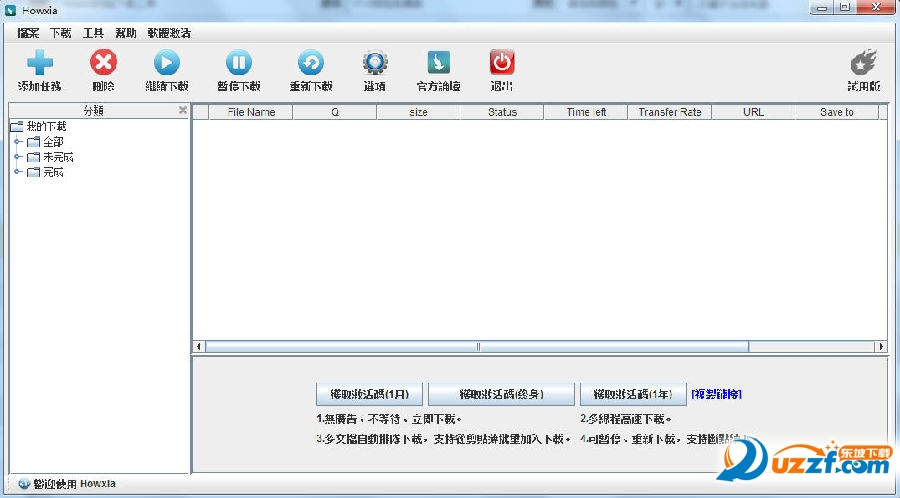Click the File Name column header
Viewport: 900px width, 498px height.
click(251, 112)
